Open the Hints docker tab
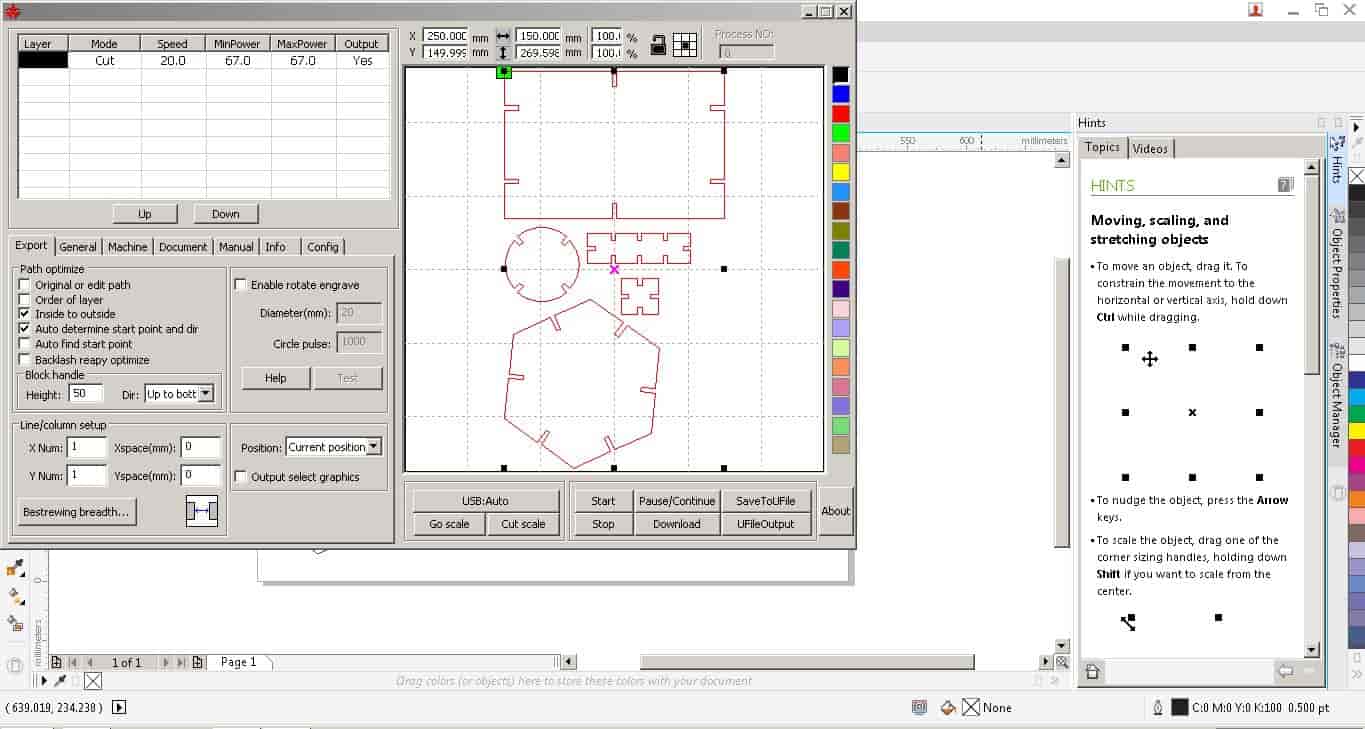This screenshot has height=729, width=1365. tap(1336, 160)
